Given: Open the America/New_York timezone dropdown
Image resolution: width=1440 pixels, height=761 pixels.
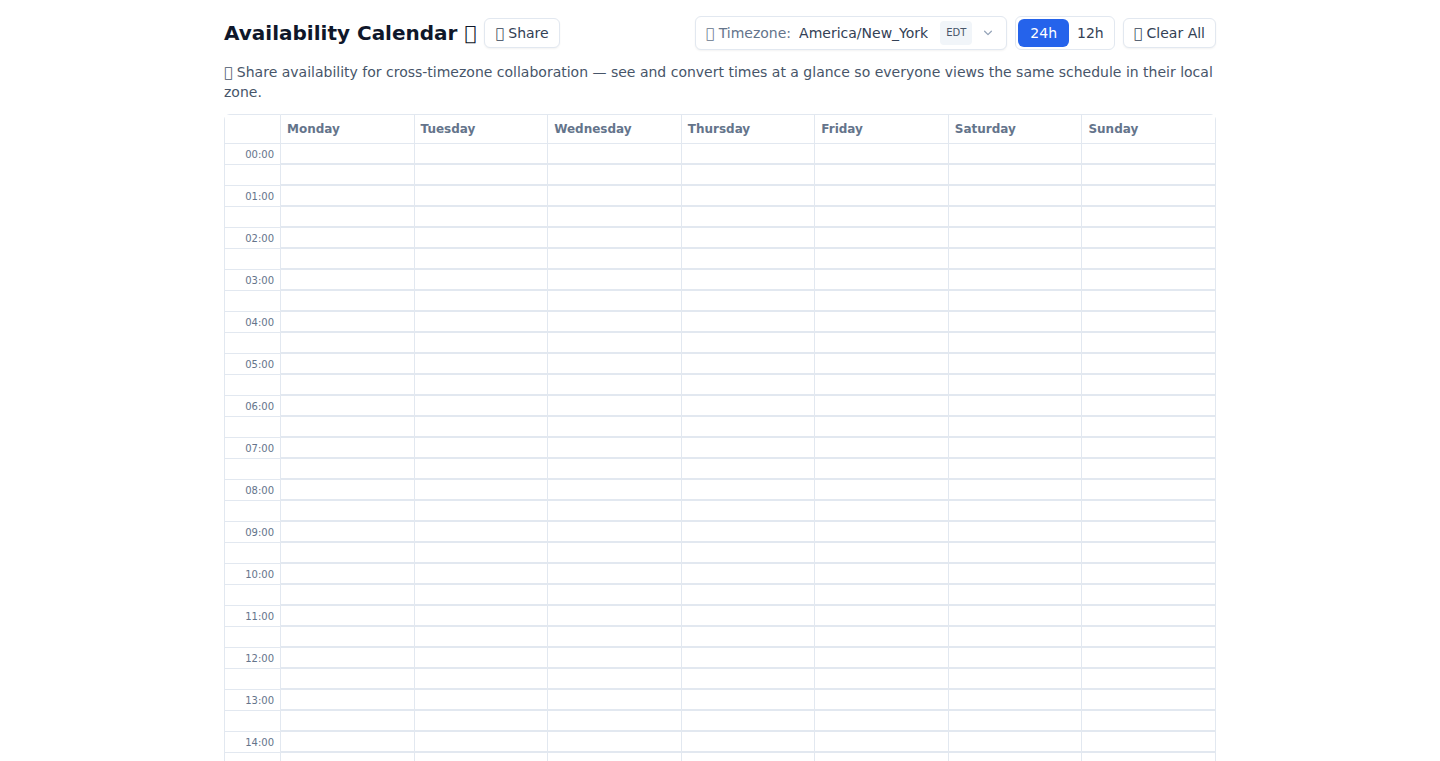Looking at the screenshot, I should point(851,33).
